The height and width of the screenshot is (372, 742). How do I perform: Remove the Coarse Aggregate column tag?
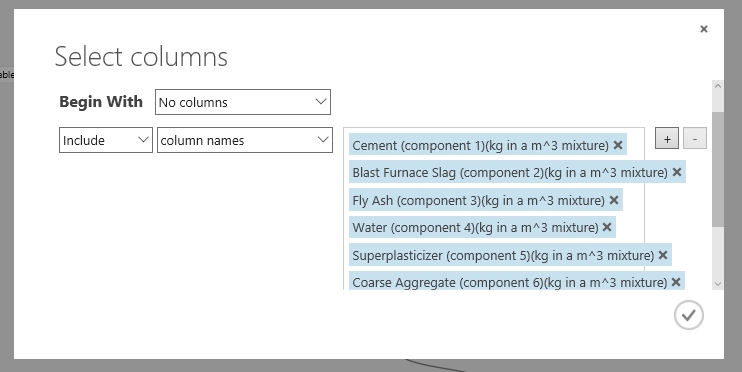[x=676, y=282]
